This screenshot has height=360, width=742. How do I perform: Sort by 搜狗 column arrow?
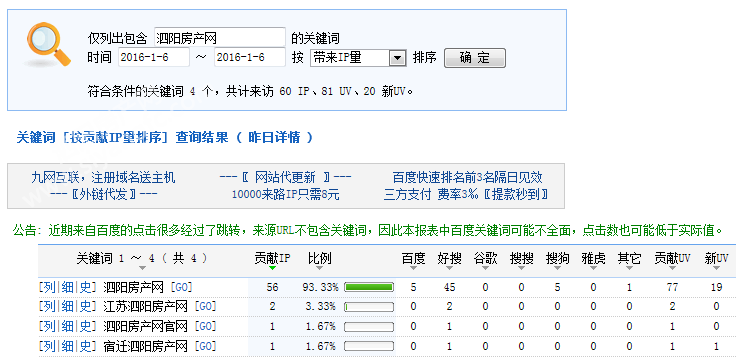click(x=557, y=268)
